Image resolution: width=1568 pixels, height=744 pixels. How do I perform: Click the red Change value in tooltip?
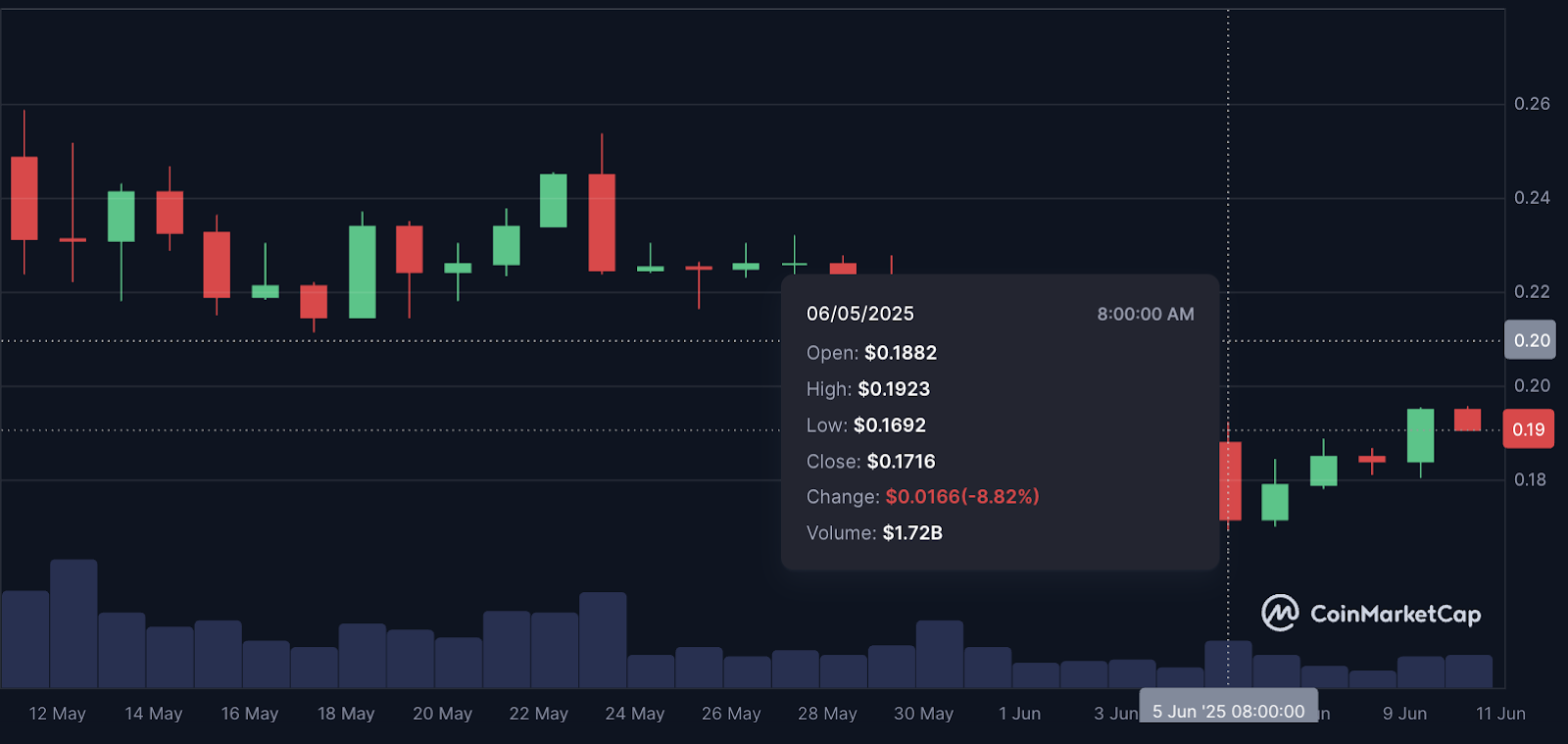tap(961, 497)
